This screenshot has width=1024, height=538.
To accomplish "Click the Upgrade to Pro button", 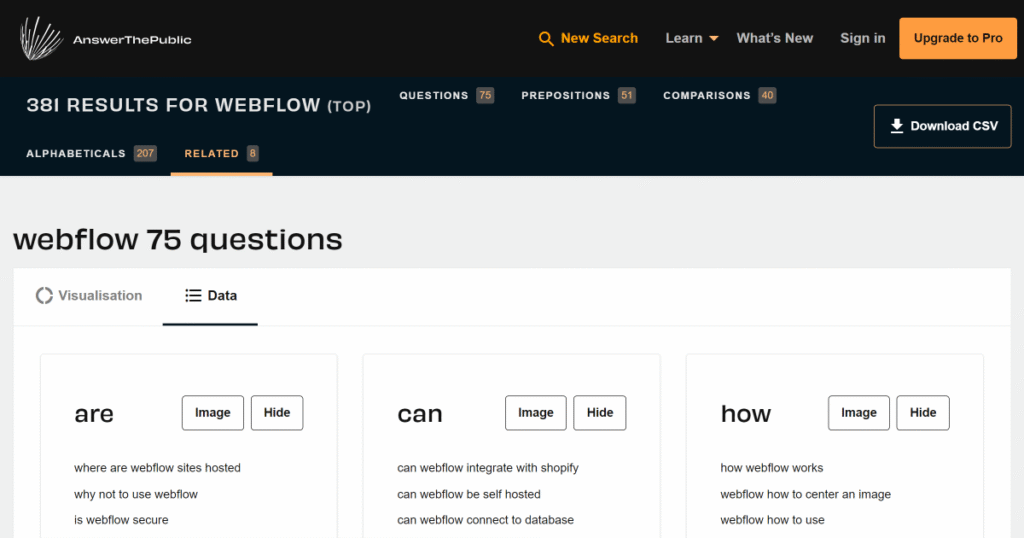I will click(957, 39).
